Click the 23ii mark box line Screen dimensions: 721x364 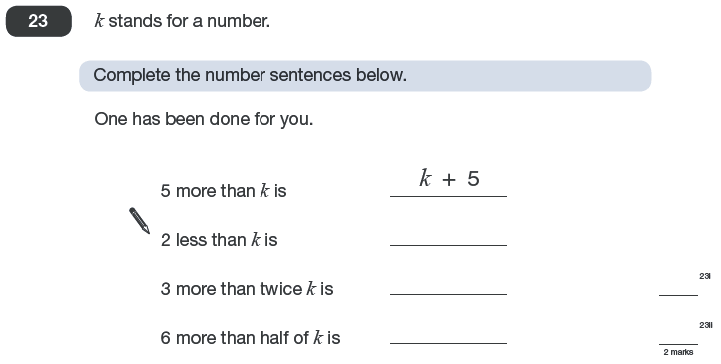pyautogui.click(x=678, y=344)
